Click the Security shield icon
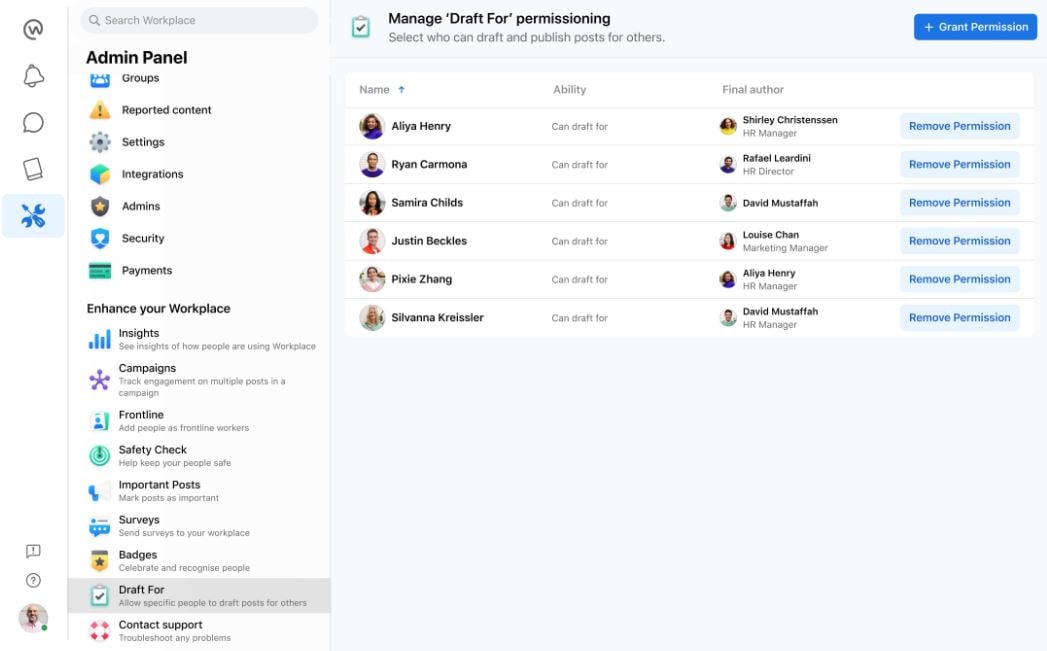Viewport: 1047px width, 651px height. (x=99, y=238)
